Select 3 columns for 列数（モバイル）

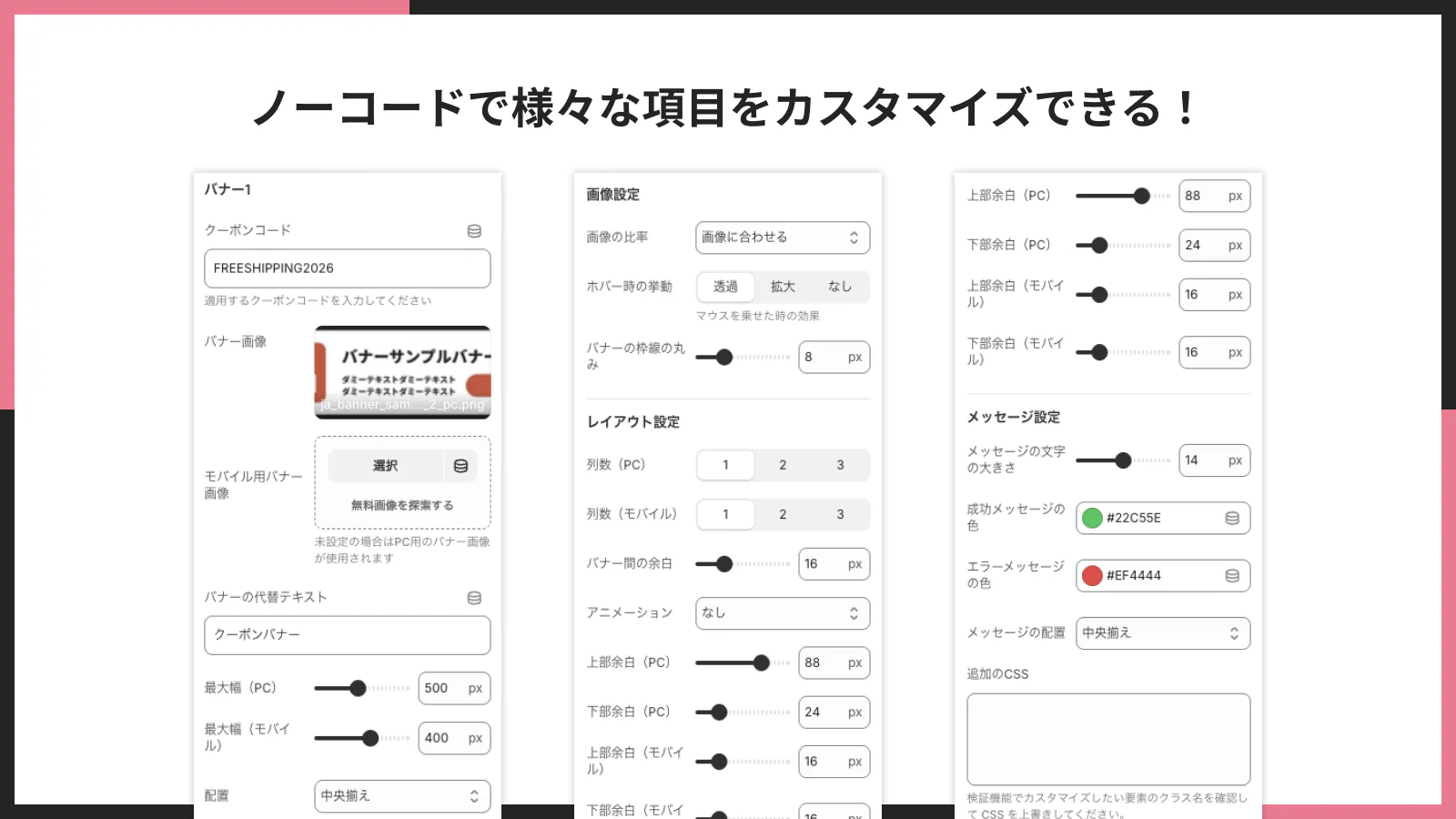pyautogui.click(x=839, y=514)
